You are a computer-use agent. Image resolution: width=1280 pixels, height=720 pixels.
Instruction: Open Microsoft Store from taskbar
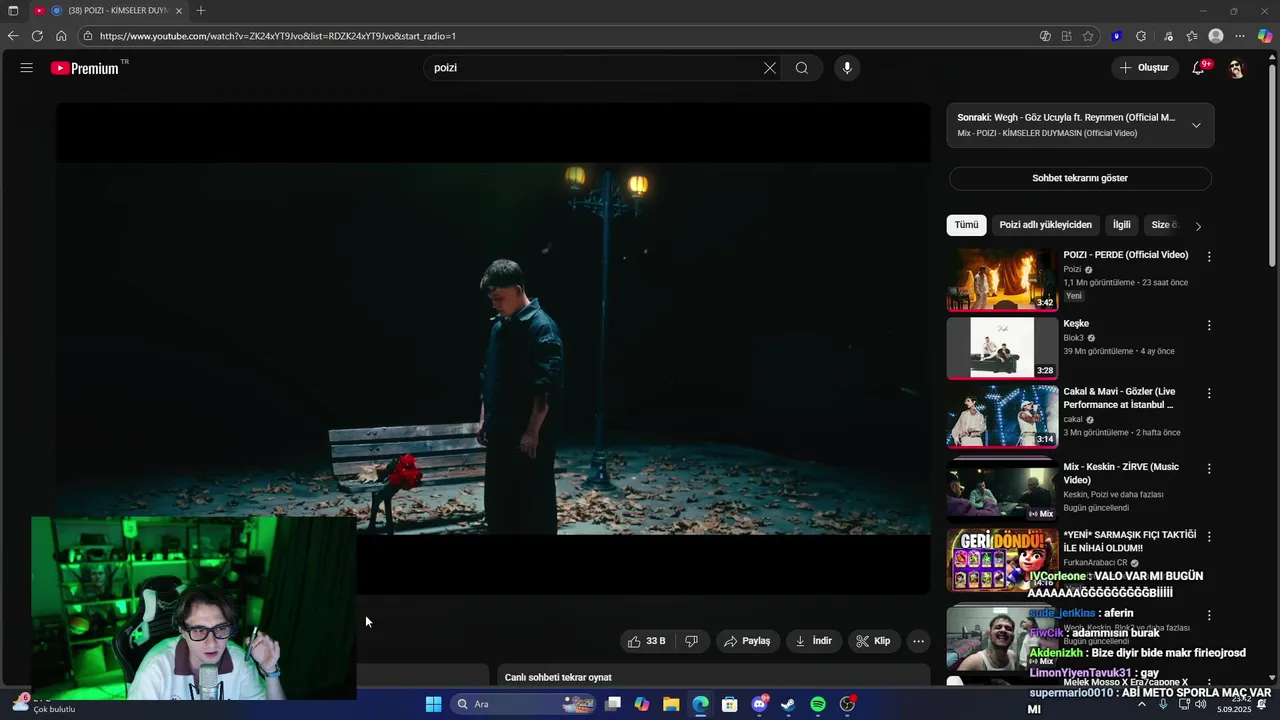coord(730,704)
